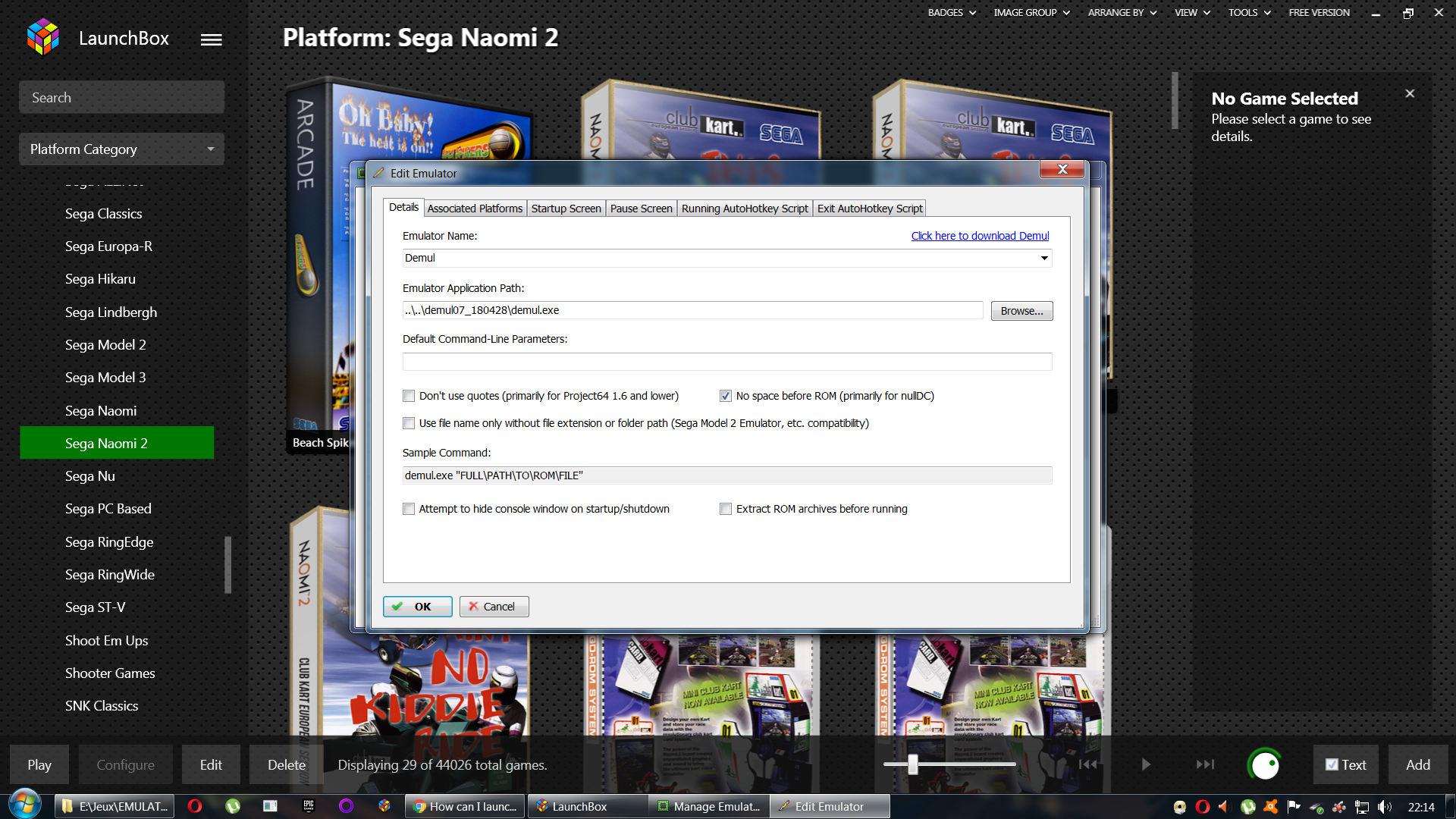Confirm with the OK button
The width and height of the screenshot is (1456, 819).
pyautogui.click(x=417, y=607)
